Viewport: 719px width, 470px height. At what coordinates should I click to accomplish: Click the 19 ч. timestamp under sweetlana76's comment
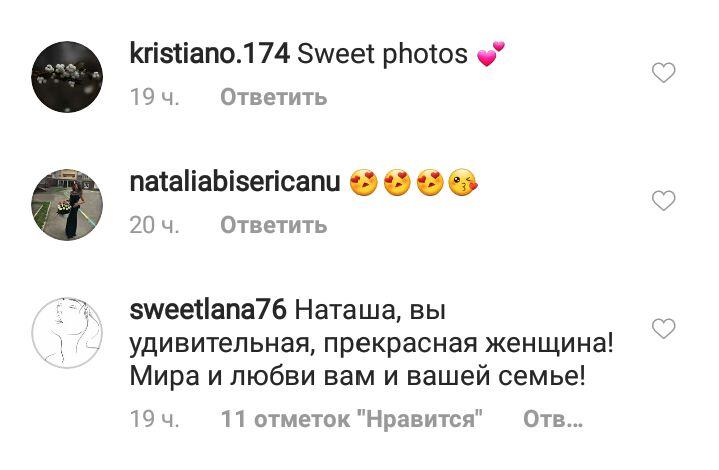(155, 419)
